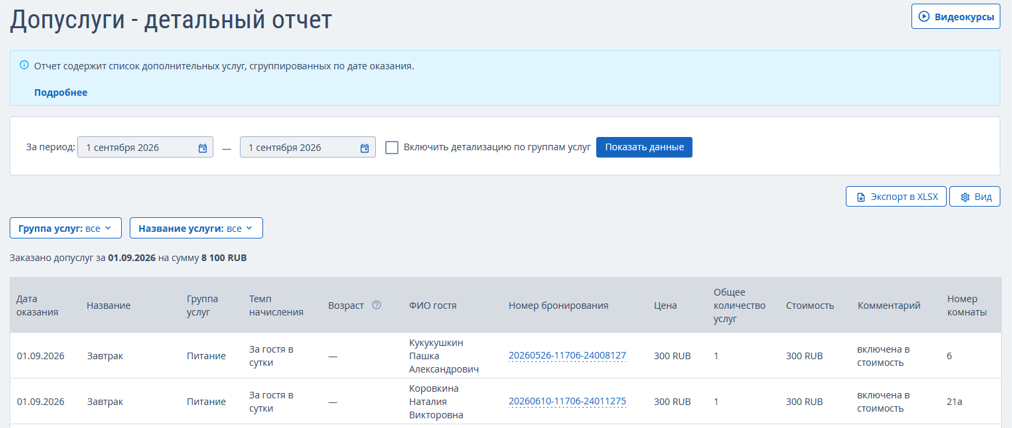Click the Название column header
The image size is (1012, 428).
coord(108,305)
